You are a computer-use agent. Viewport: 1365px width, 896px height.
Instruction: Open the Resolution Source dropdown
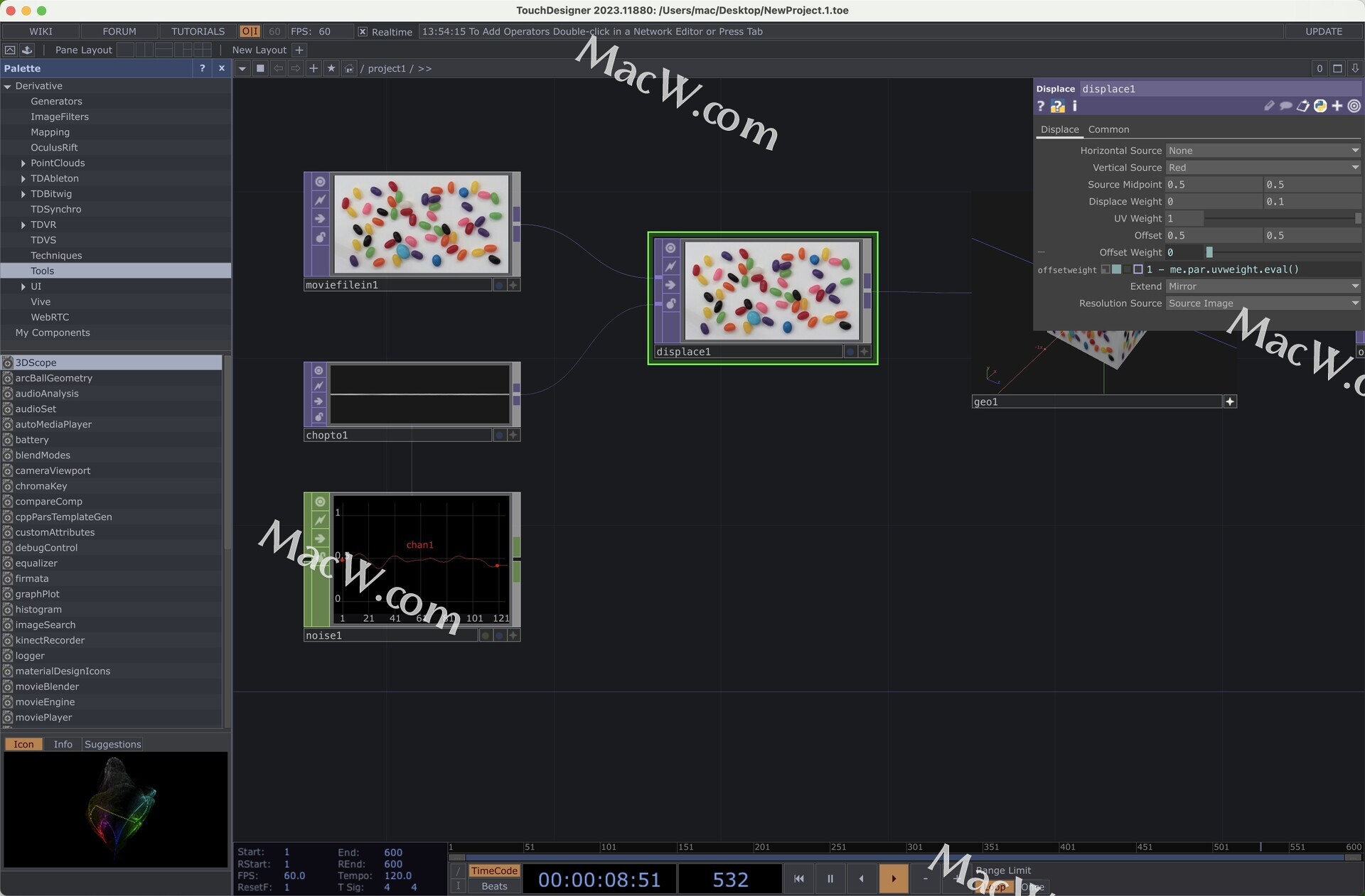tap(1263, 303)
